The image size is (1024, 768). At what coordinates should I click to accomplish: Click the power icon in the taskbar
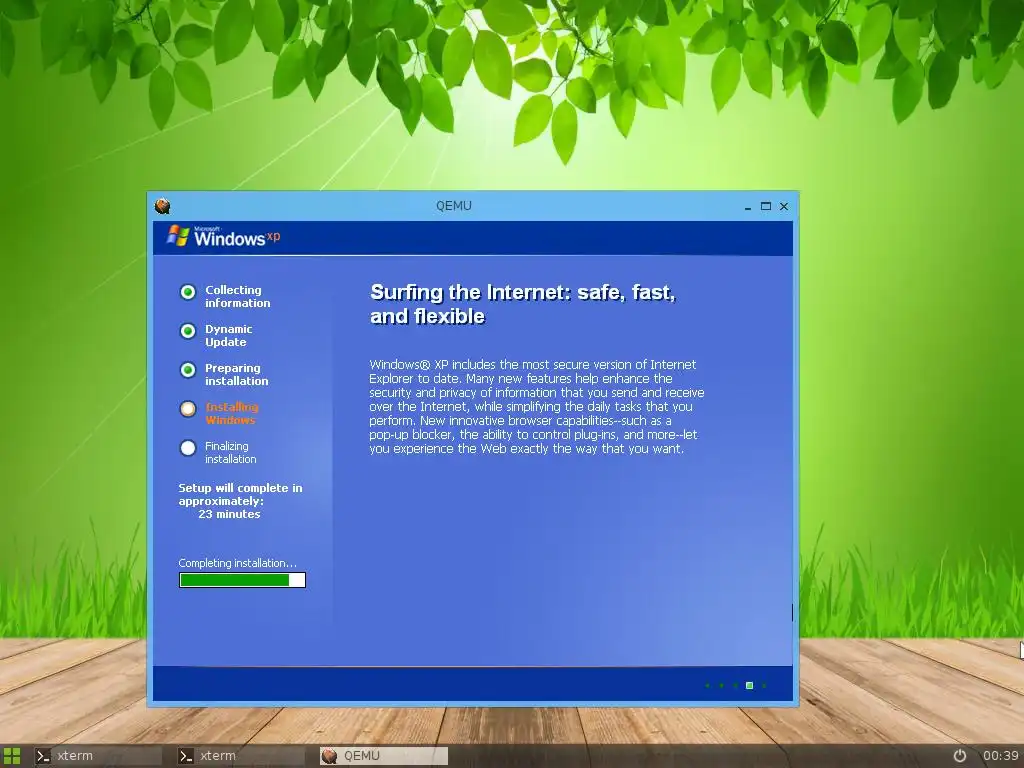tap(959, 756)
